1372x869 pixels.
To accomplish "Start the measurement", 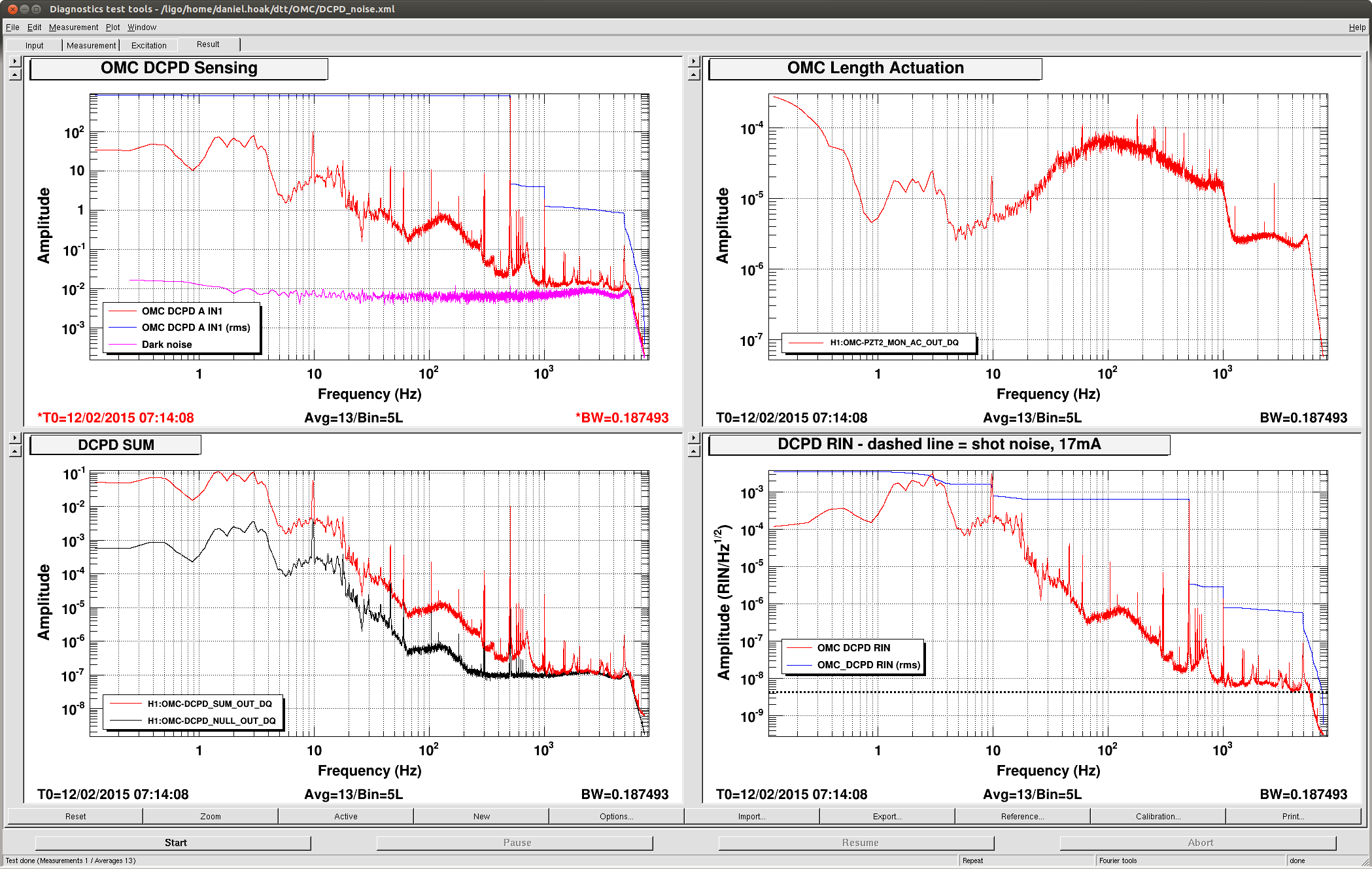I will click(173, 843).
